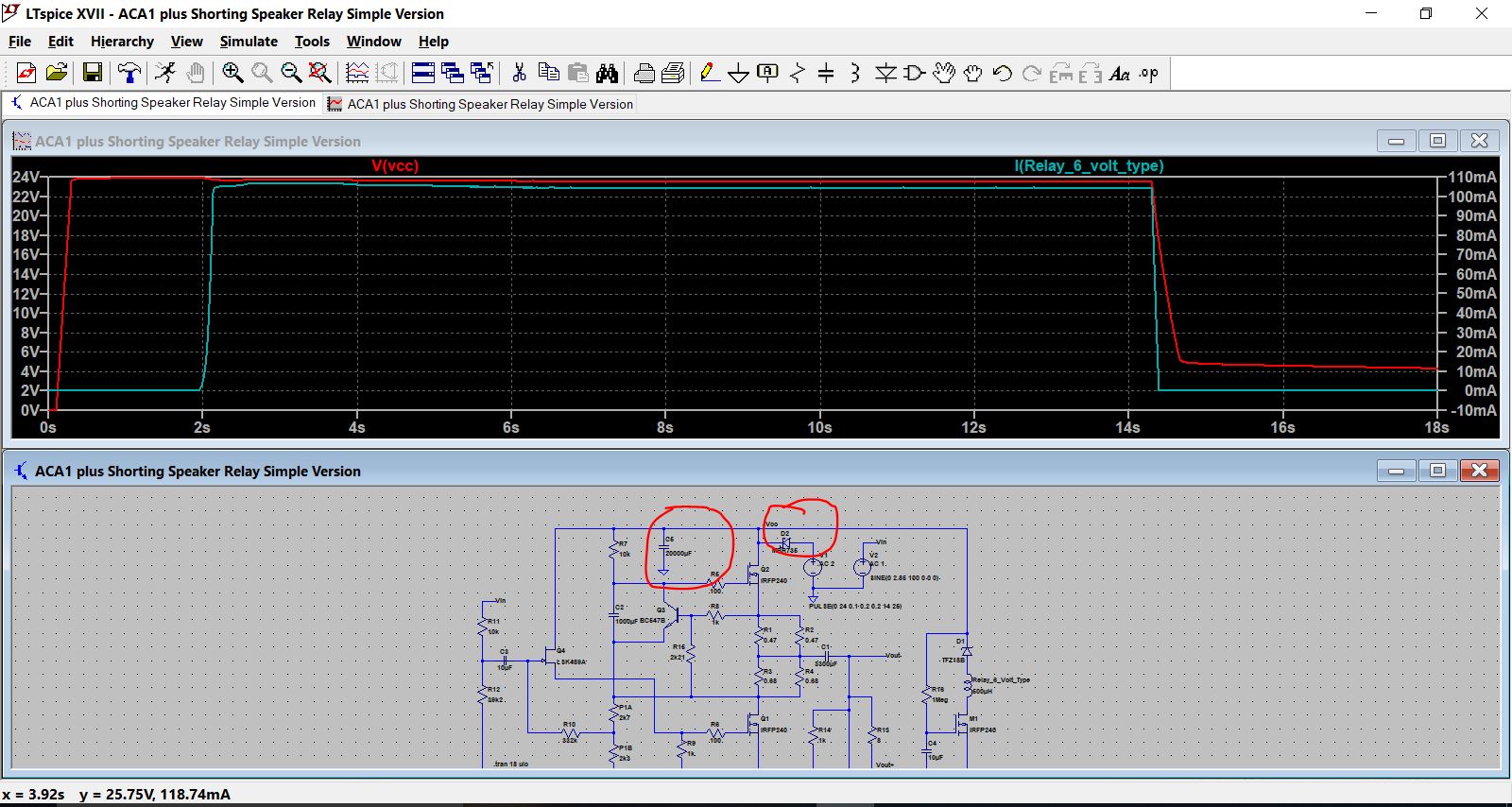
Task: Open the Control Panel hammer icon
Action: coord(129,73)
